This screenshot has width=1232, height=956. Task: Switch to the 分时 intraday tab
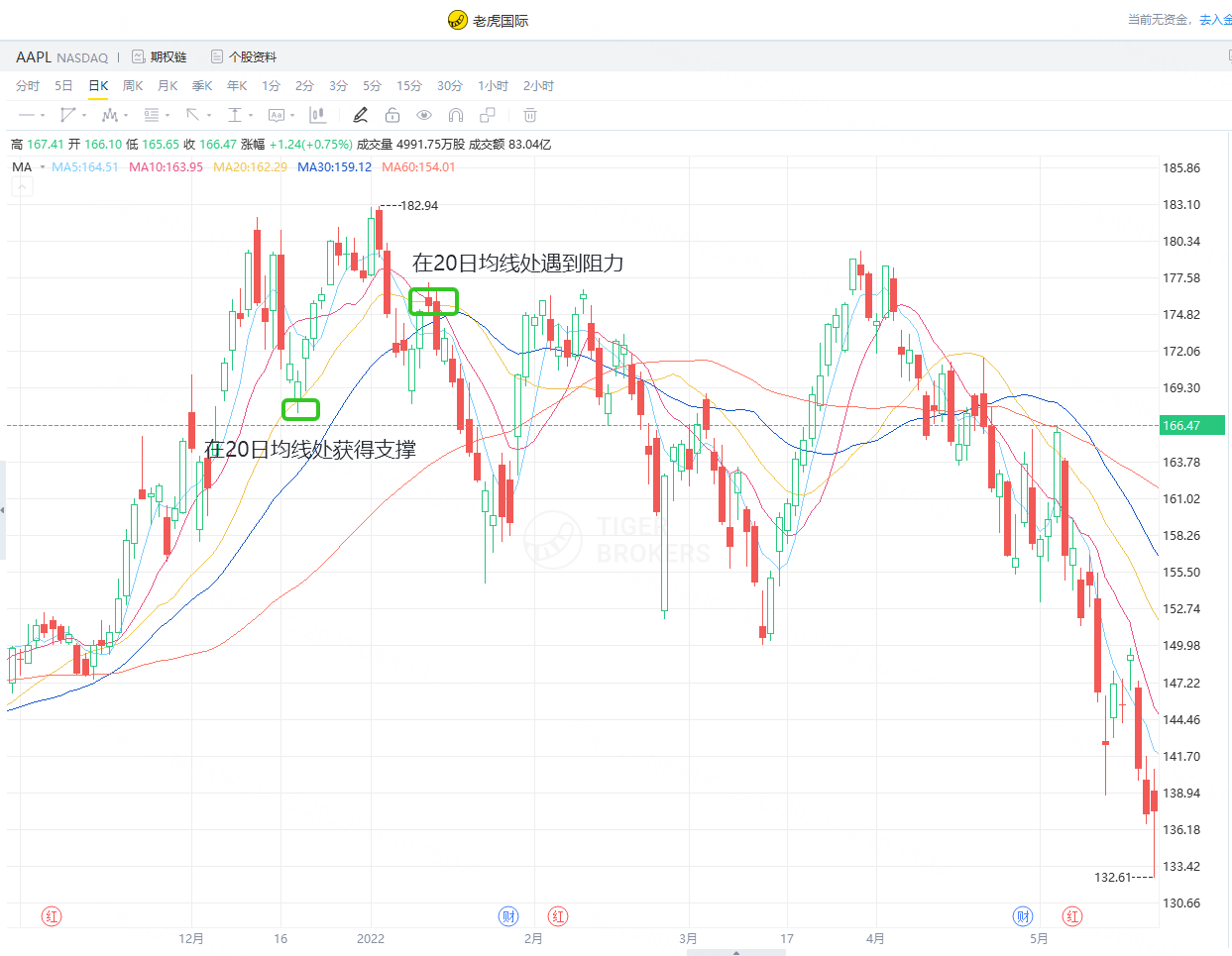[28, 86]
